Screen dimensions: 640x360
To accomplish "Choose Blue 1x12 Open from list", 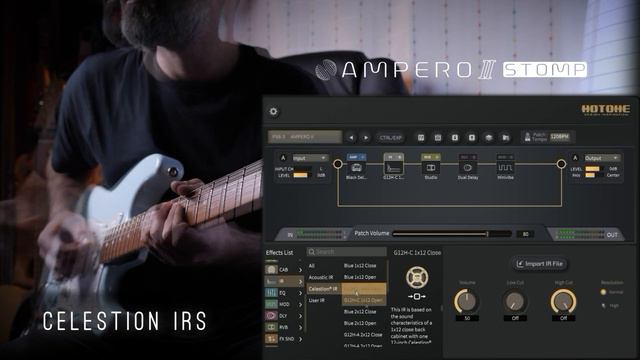I will click(x=360, y=277).
